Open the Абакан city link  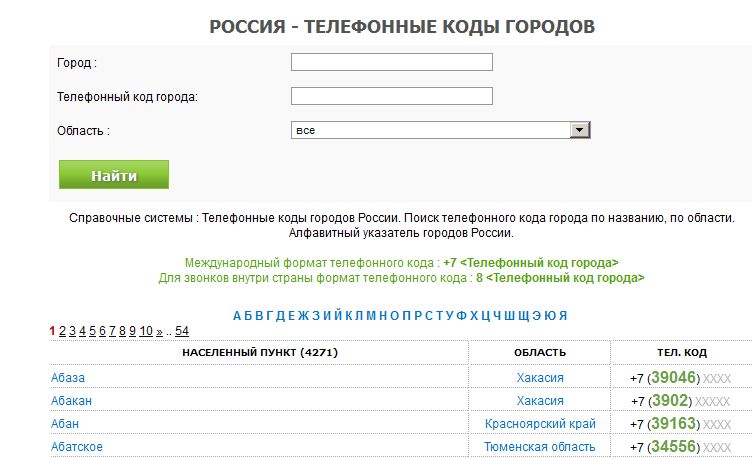pyautogui.click(x=71, y=400)
